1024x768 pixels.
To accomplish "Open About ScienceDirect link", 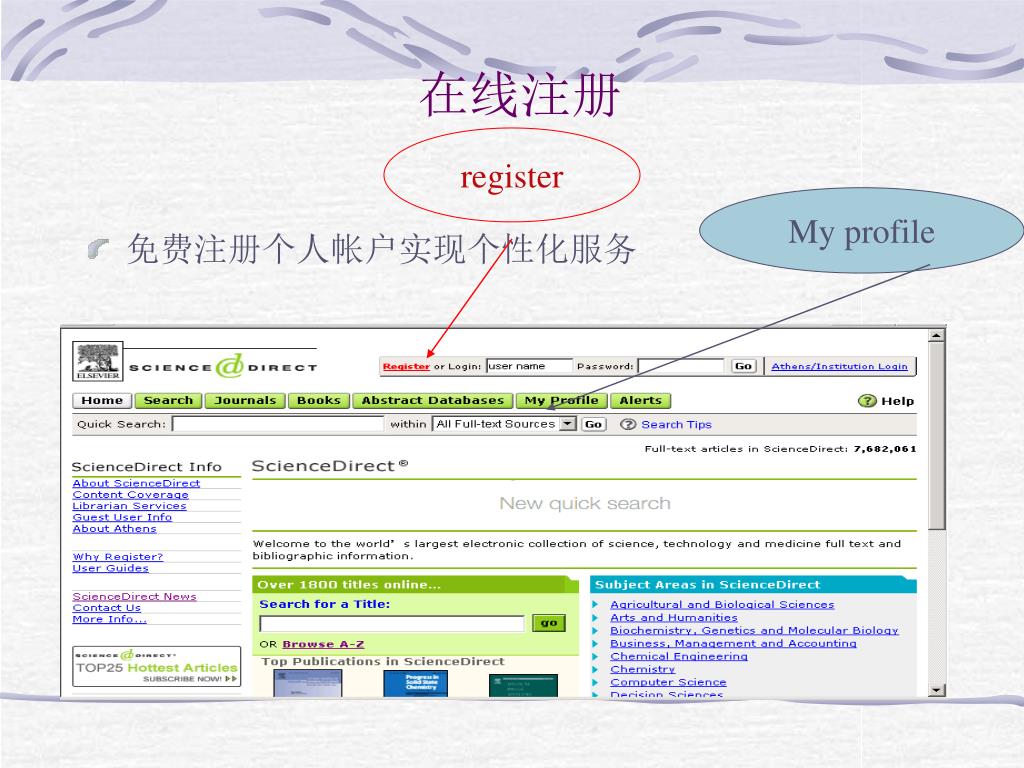I will point(136,483).
